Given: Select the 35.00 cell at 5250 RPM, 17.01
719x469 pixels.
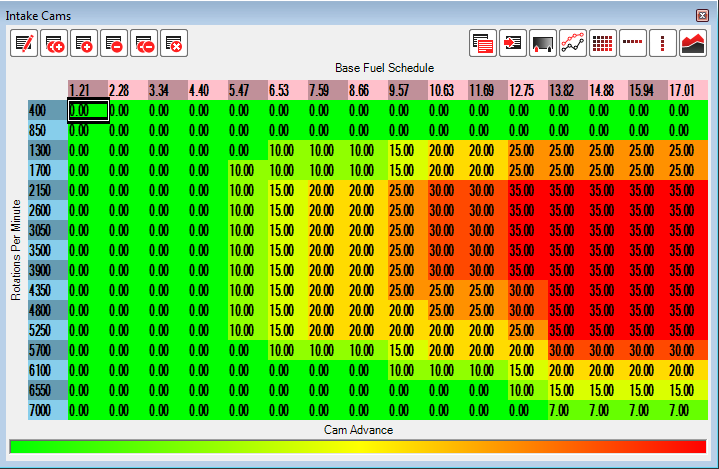Looking at the screenshot, I should [688, 331].
